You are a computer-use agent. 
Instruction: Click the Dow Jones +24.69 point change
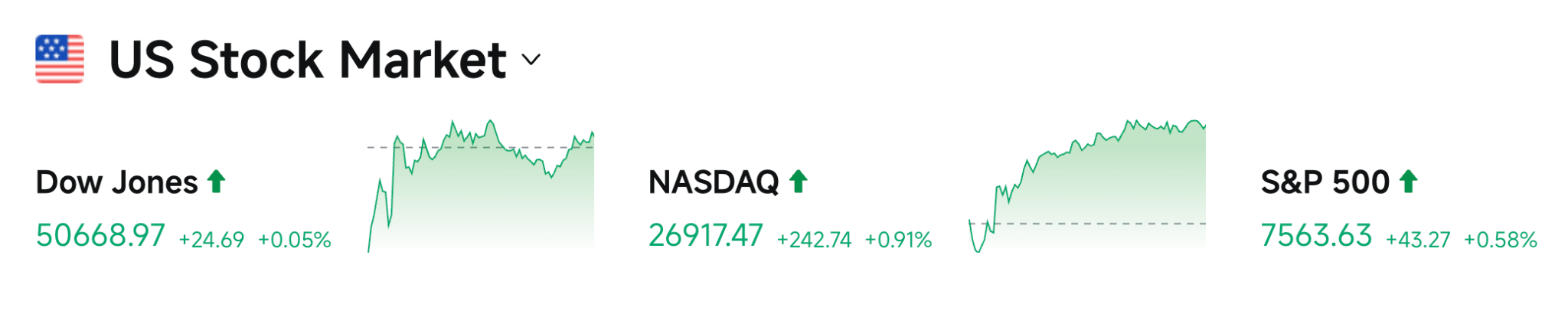pyautogui.click(x=211, y=240)
